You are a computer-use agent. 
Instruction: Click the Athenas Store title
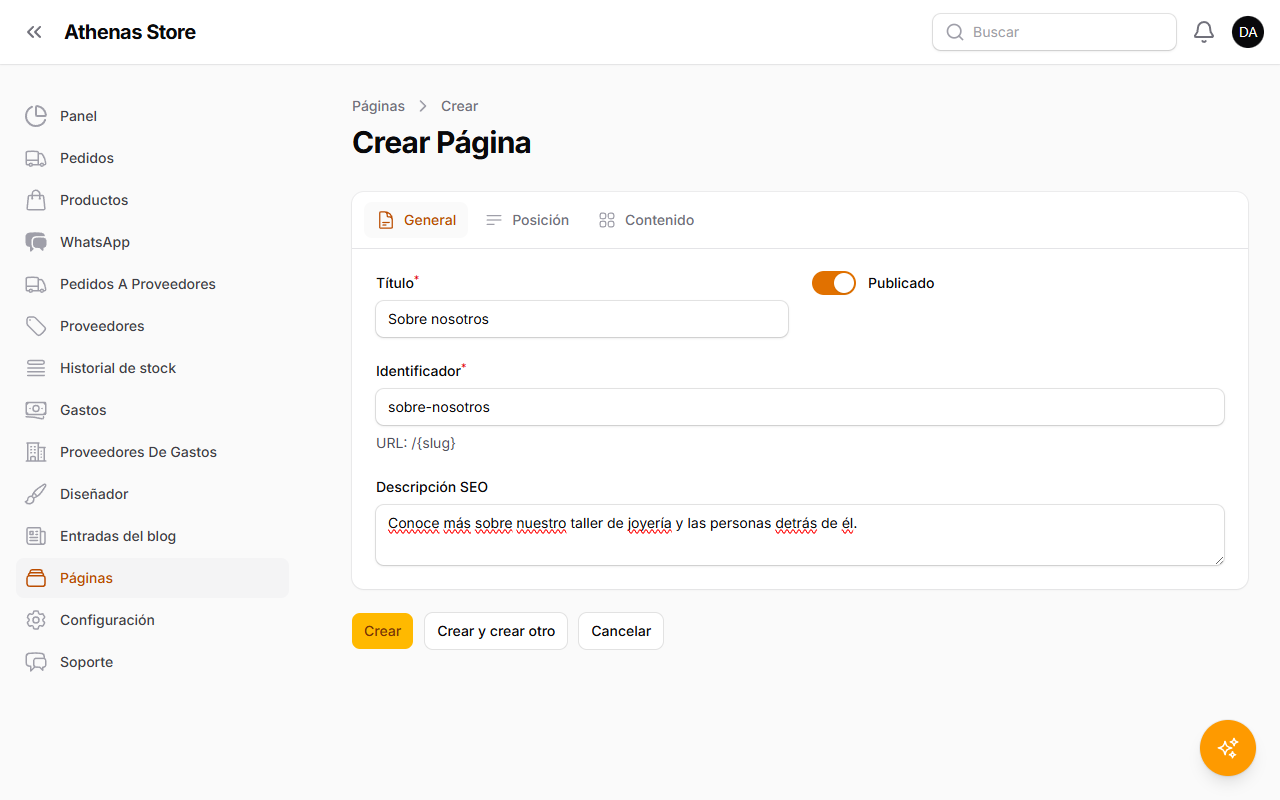click(130, 32)
